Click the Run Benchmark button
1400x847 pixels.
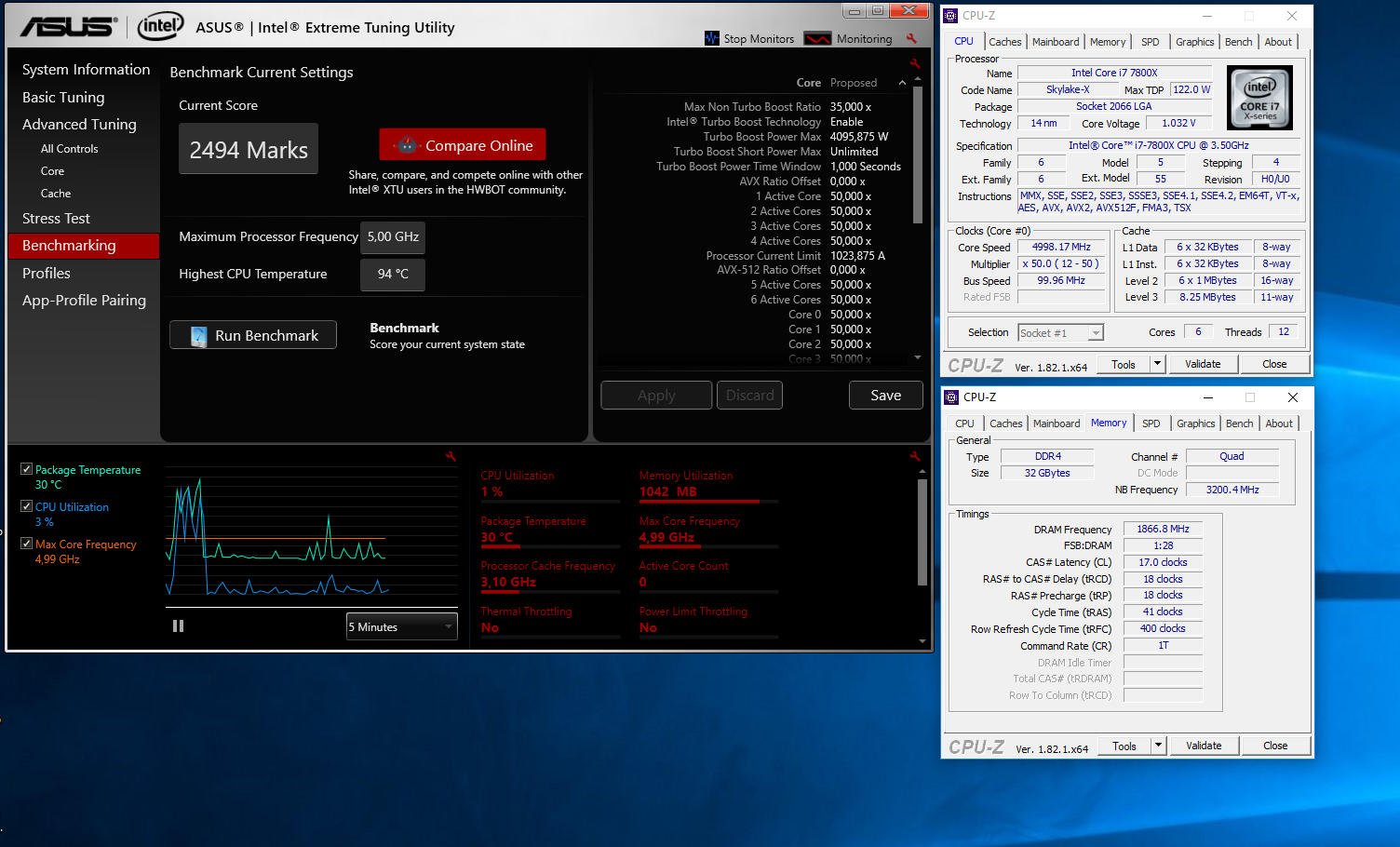[x=253, y=336]
